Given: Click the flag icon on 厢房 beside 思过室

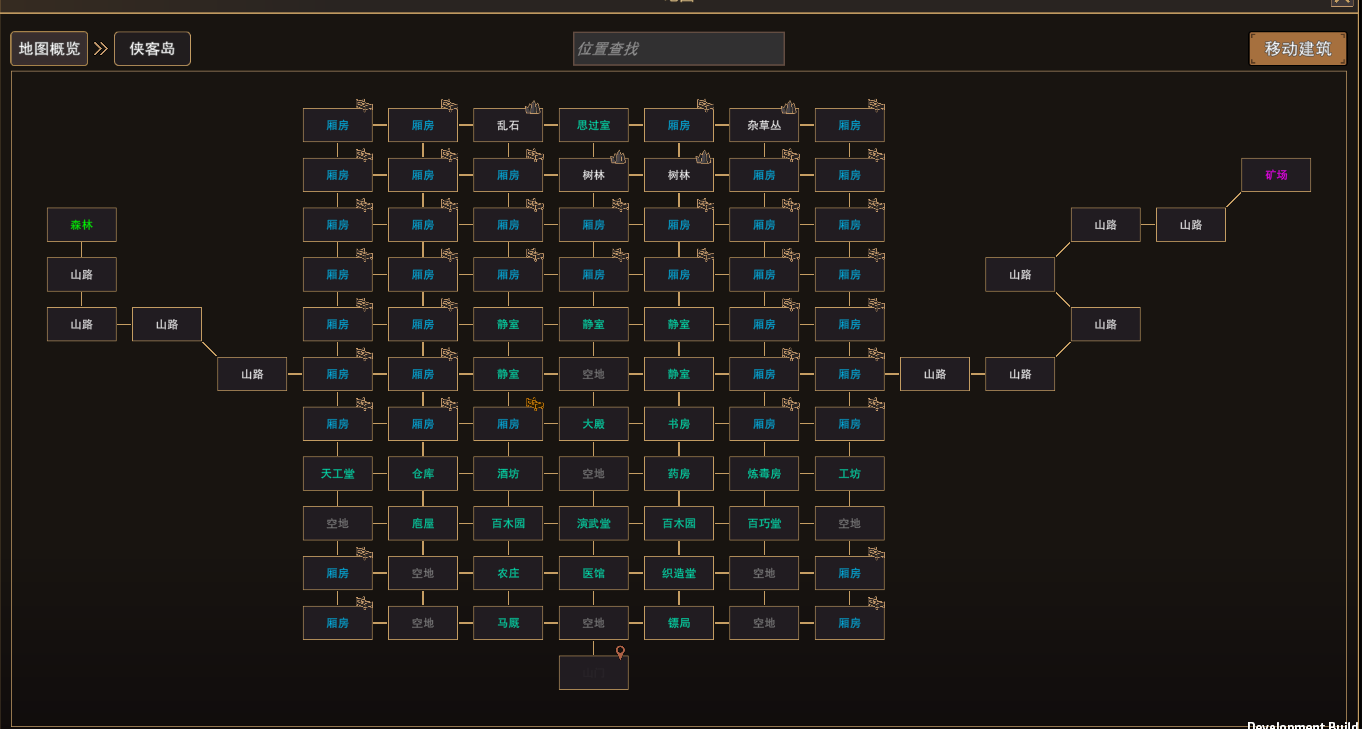Looking at the screenshot, I should [x=705, y=105].
